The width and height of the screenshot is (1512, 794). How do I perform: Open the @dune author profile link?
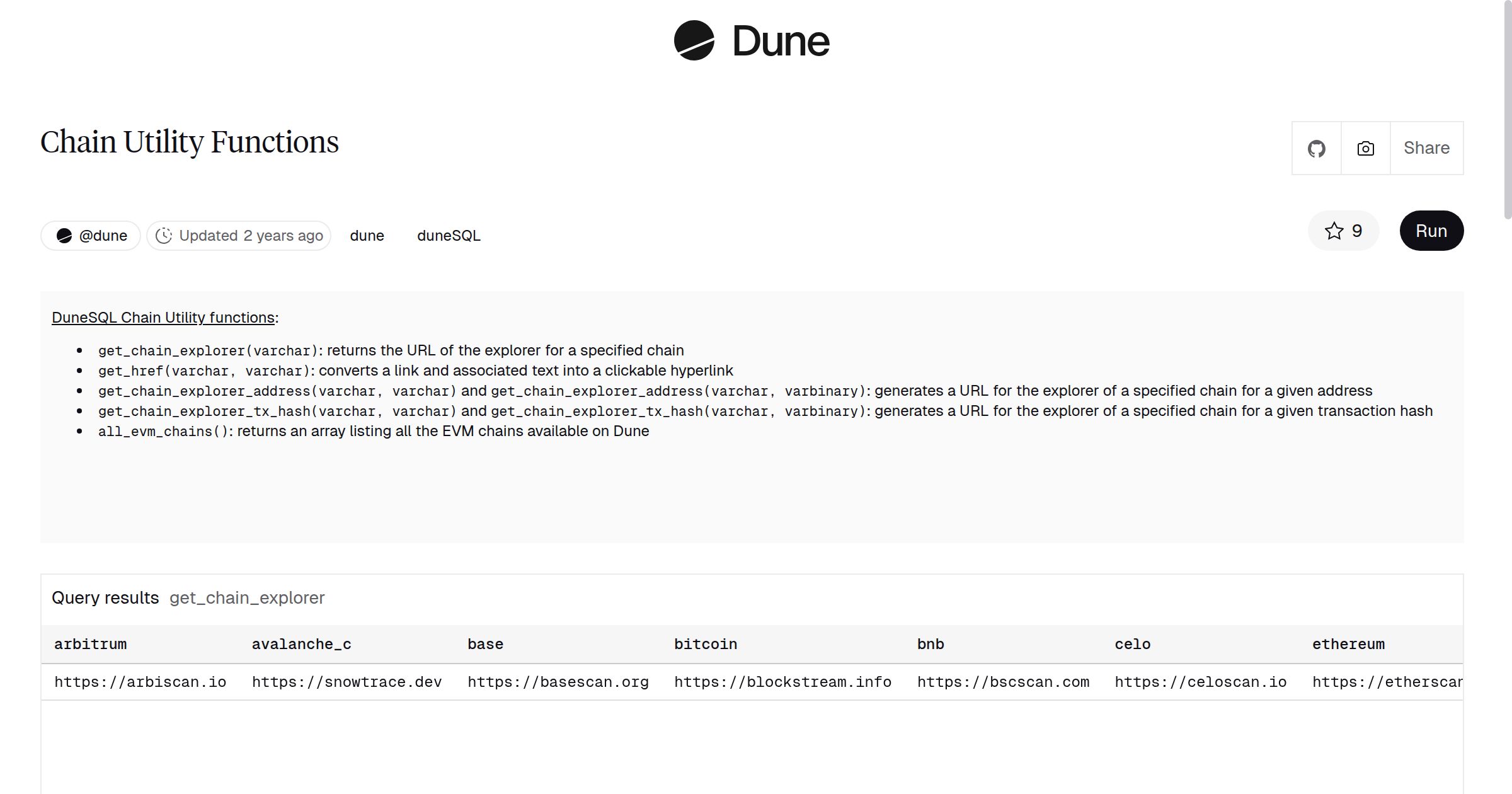tap(103, 236)
